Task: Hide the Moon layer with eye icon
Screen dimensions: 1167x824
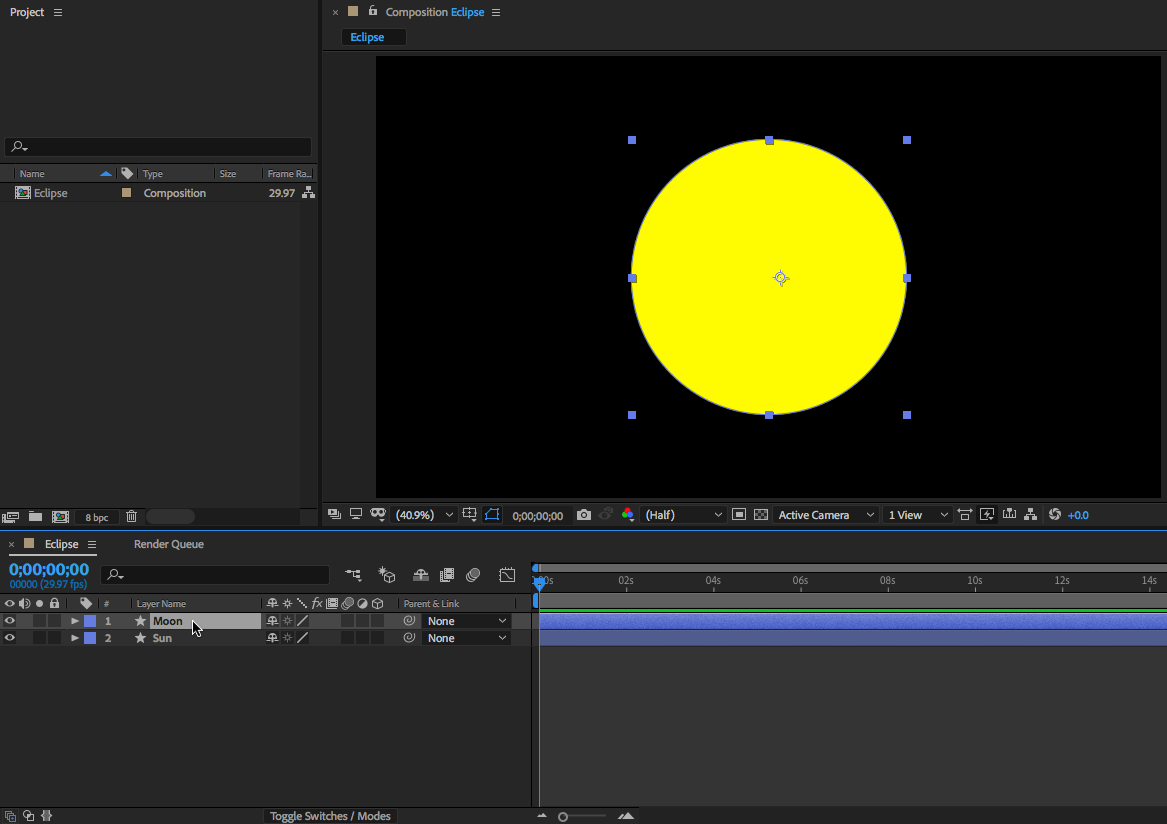Action: (10, 621)
